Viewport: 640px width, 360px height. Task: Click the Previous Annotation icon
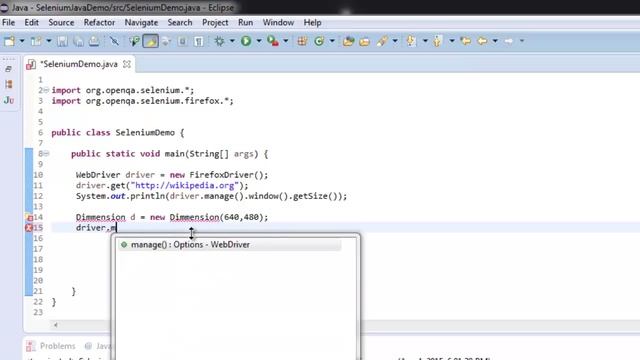click(x=438, y=41)
